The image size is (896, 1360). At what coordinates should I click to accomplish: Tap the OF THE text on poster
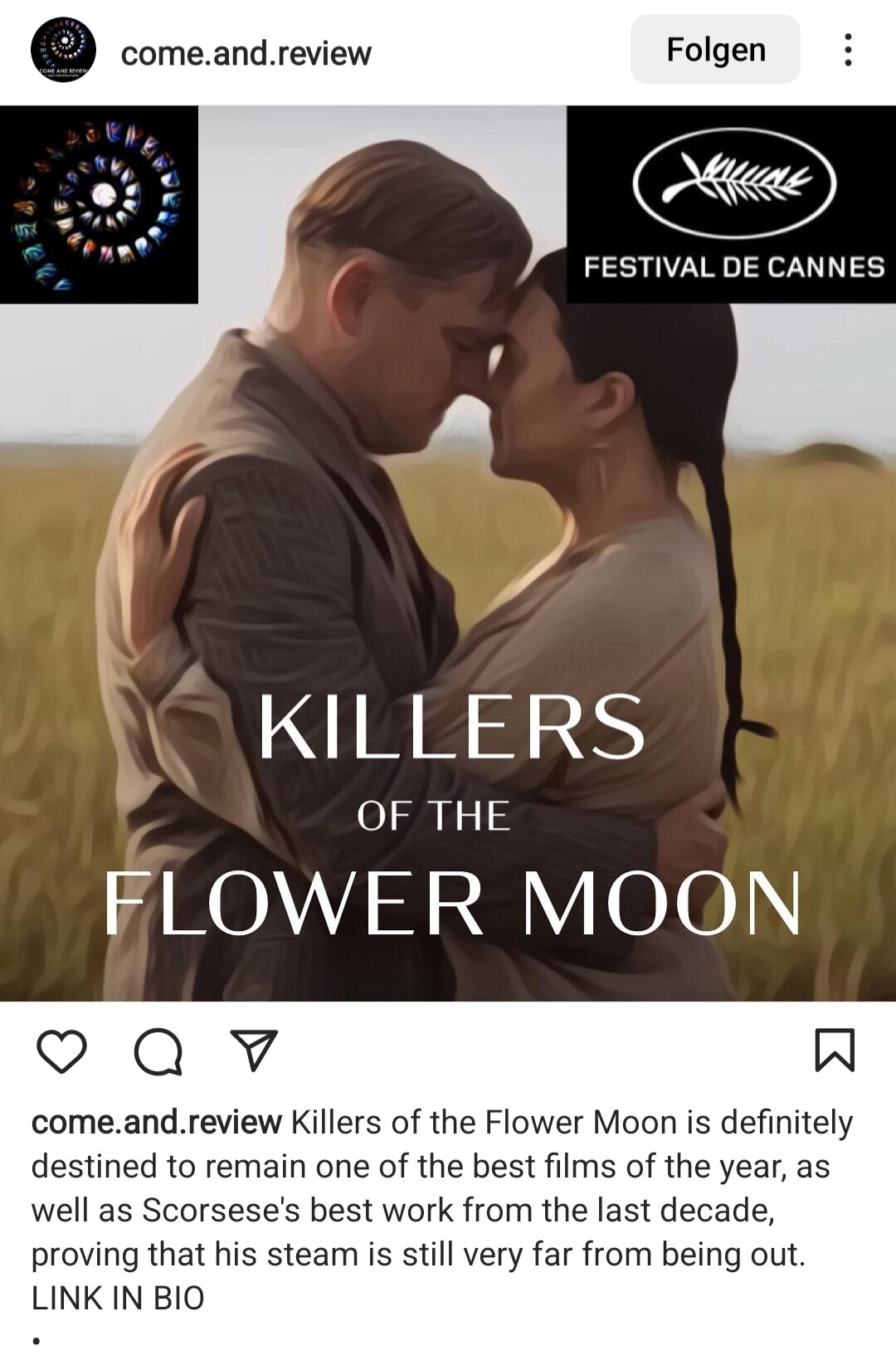click(433, 816)
